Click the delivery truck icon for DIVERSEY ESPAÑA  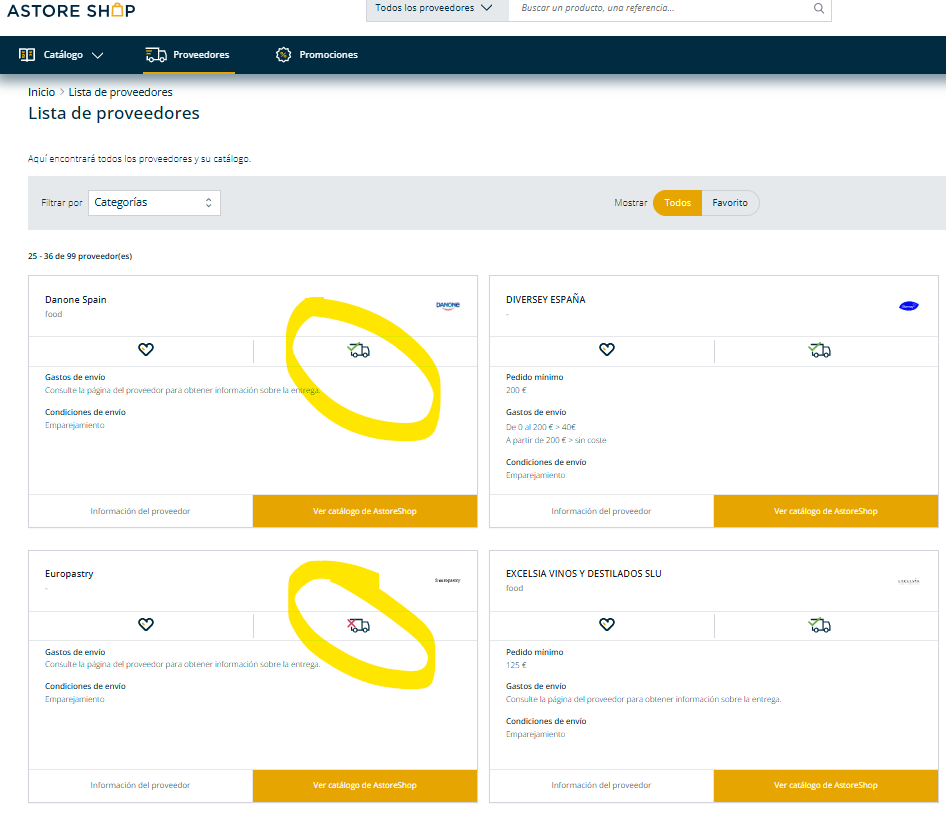point(819,350)
